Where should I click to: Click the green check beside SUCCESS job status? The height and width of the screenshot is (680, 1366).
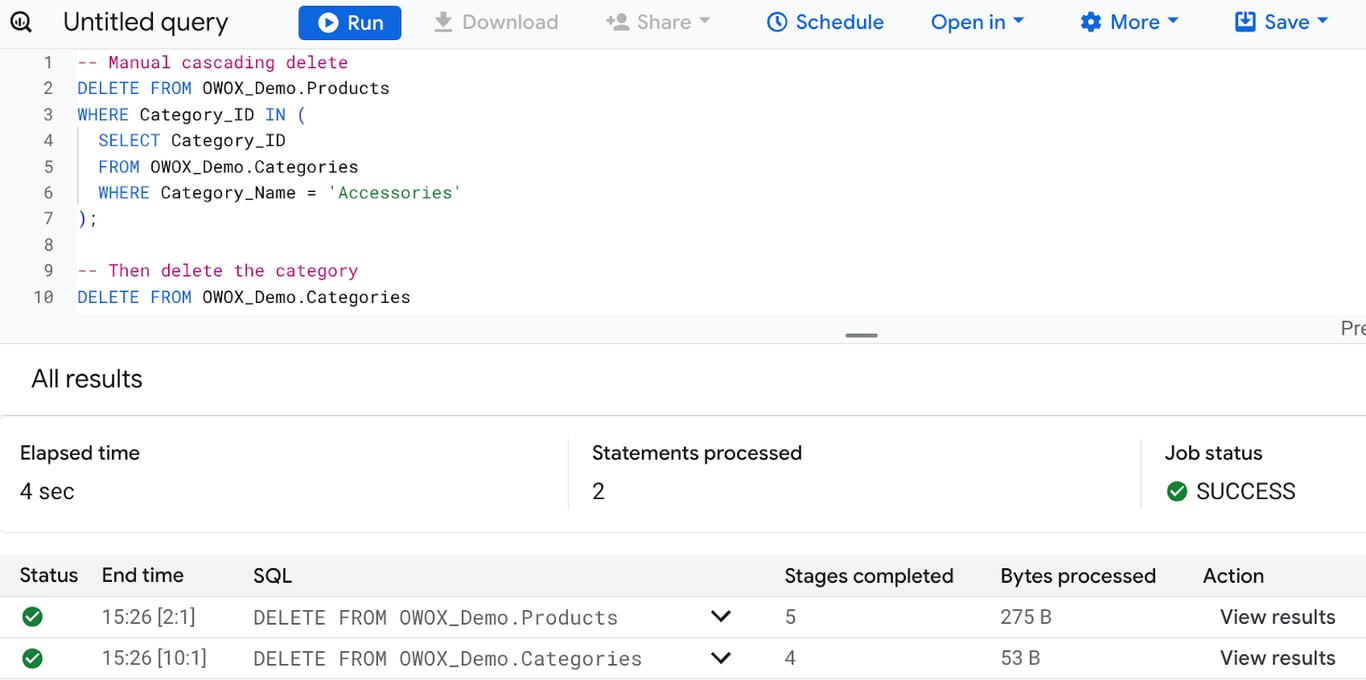[1177, 491]
